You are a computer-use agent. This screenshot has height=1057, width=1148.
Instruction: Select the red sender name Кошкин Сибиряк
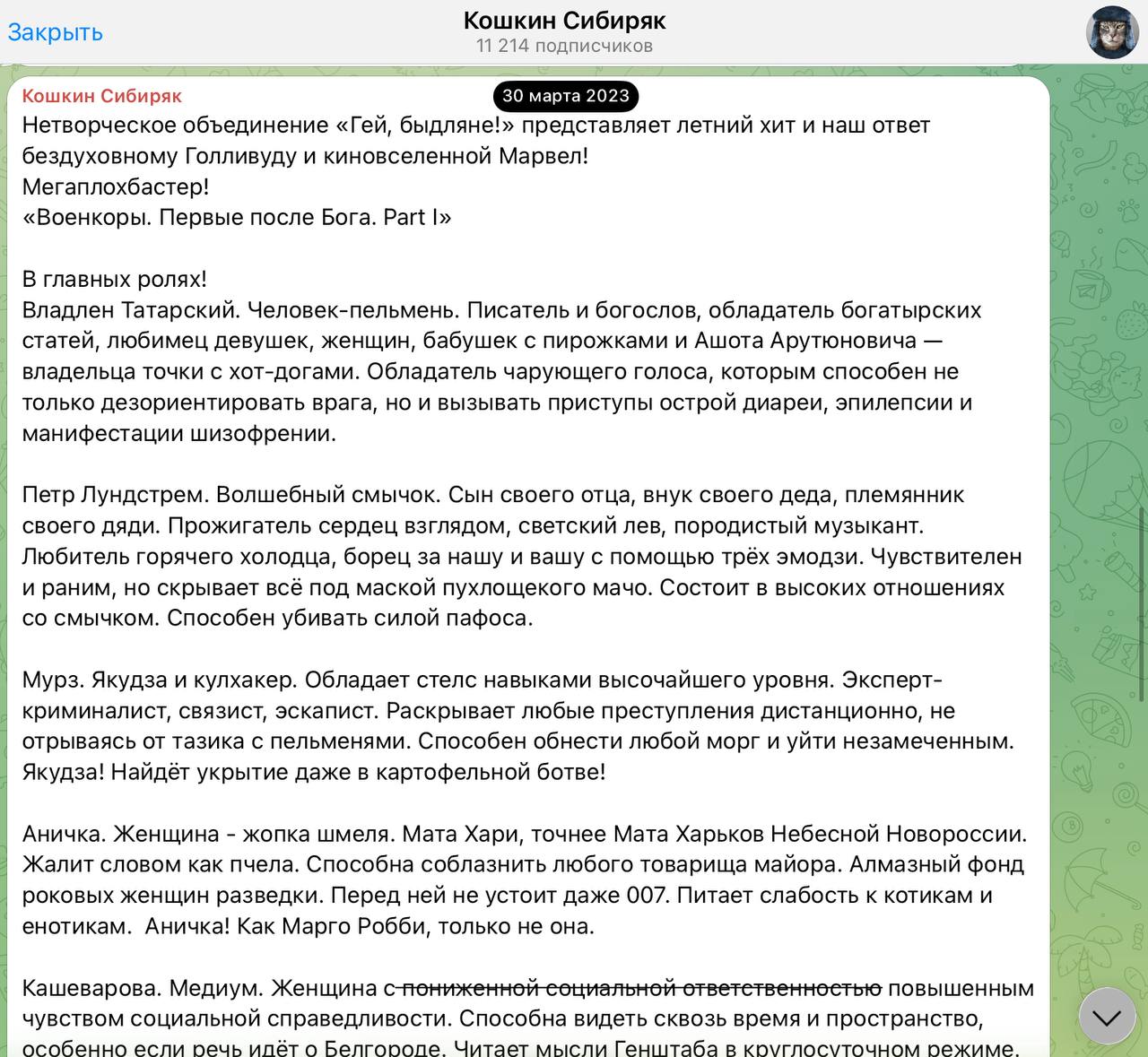(101, 96)
